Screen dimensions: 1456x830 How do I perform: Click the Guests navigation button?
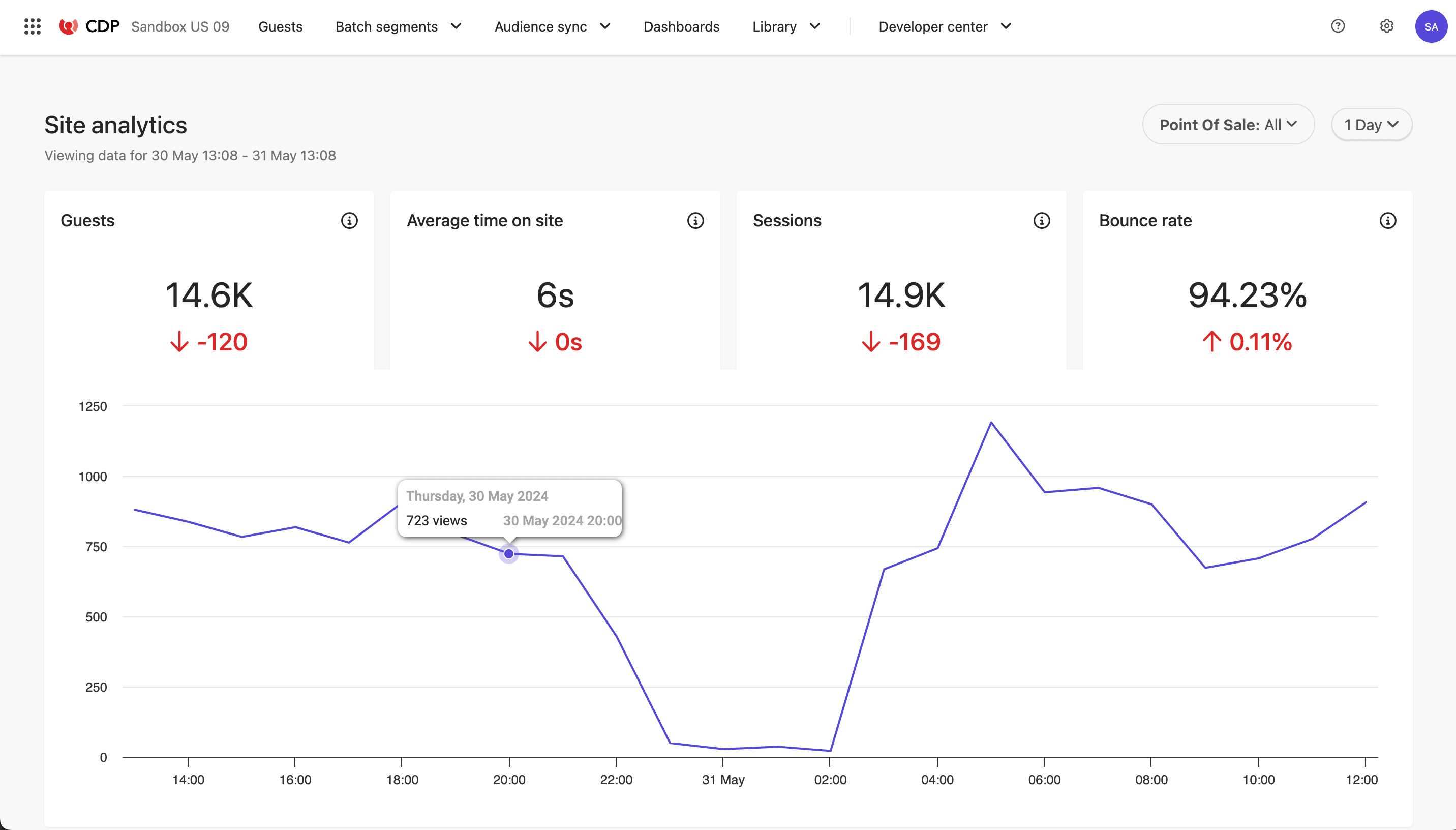[280, 27]
